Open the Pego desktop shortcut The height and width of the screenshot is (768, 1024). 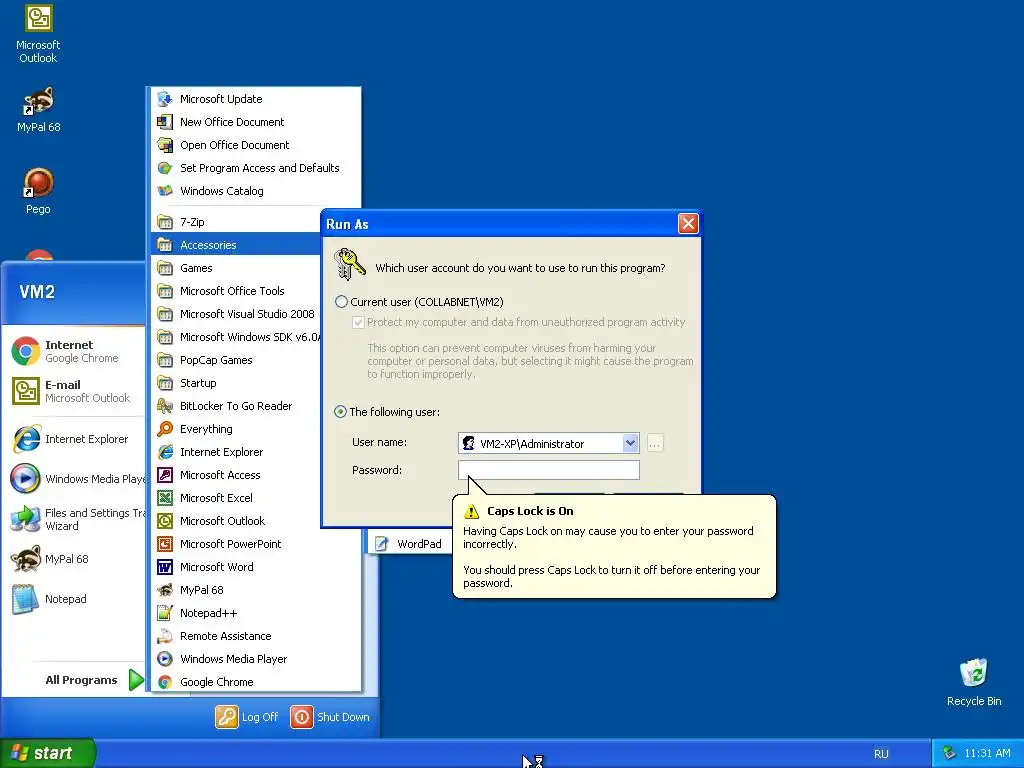click(38, 191)
